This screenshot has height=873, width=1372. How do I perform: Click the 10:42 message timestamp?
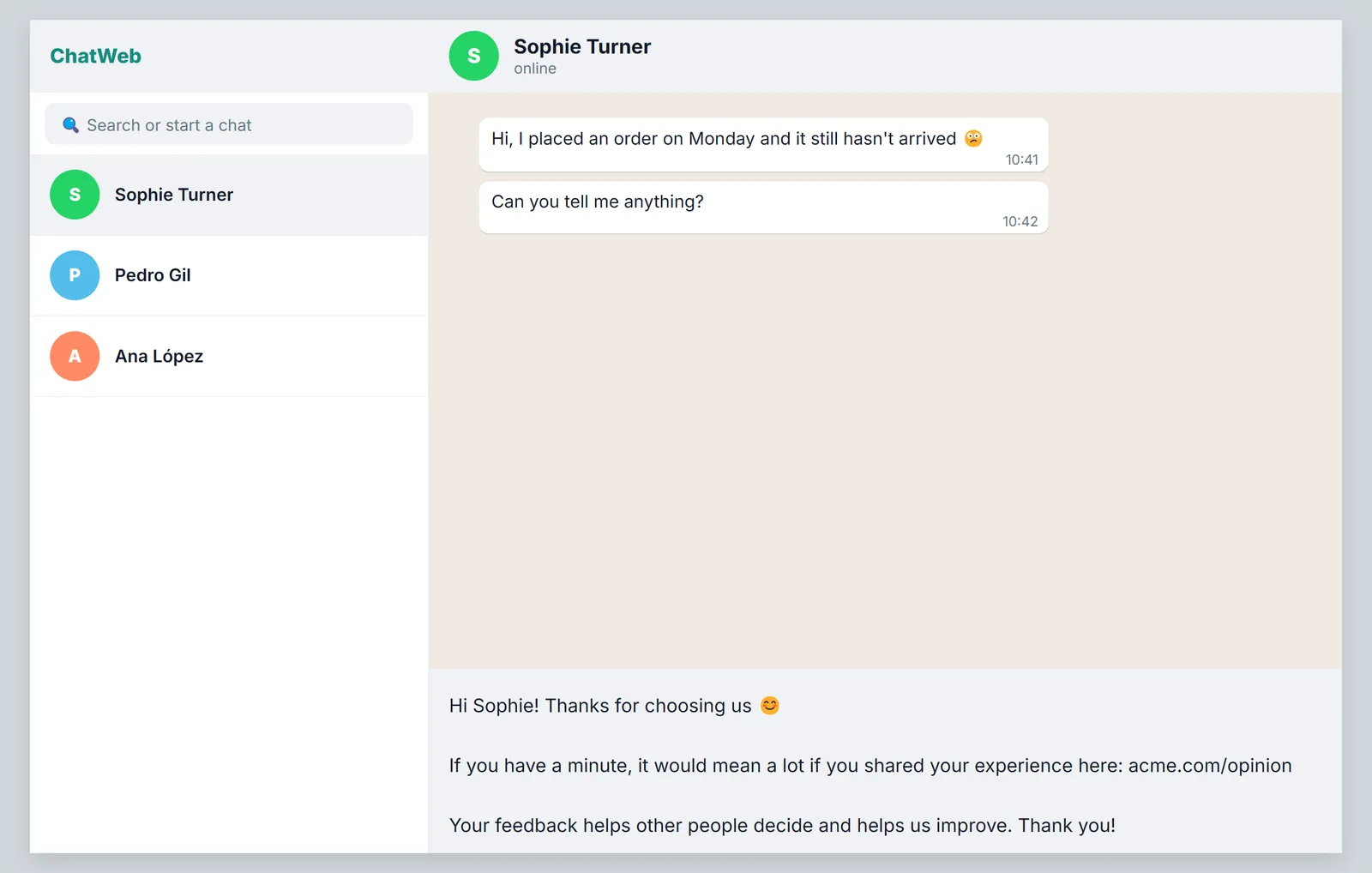coord(1020,221)
